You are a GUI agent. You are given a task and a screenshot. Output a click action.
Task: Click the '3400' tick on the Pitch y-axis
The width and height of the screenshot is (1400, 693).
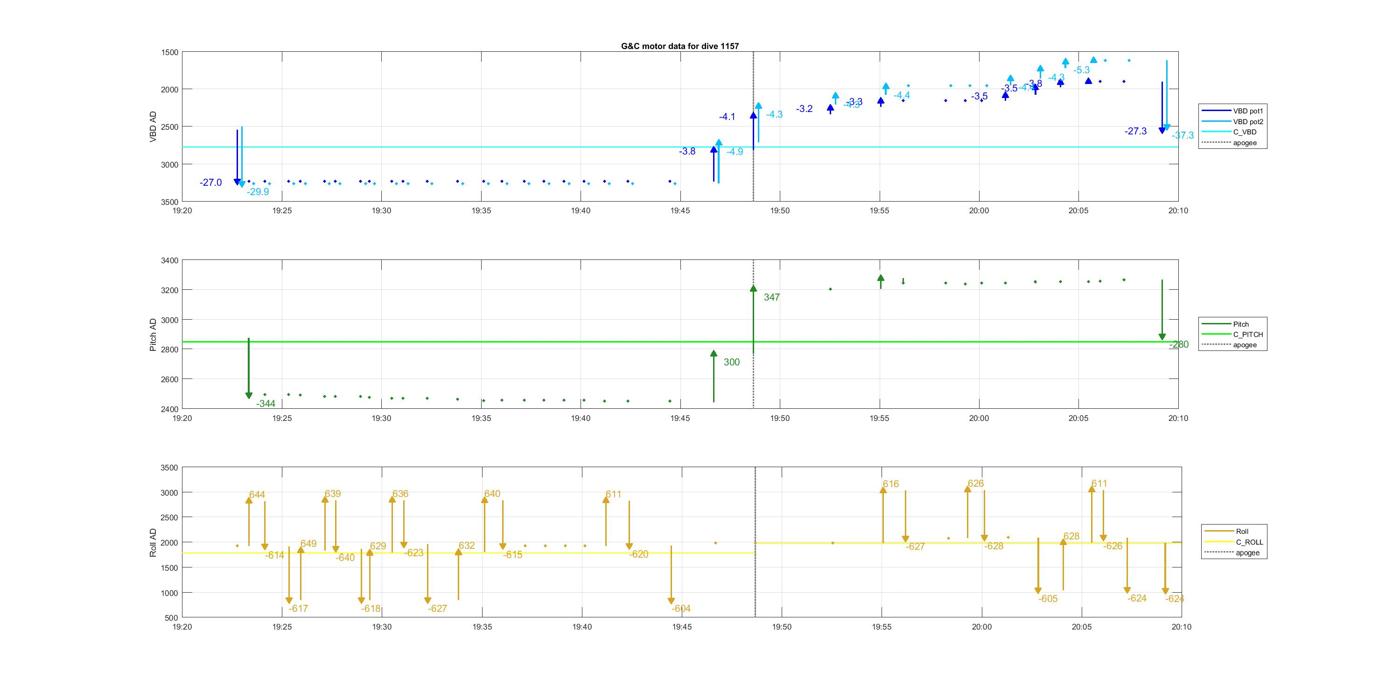(169, 260)
